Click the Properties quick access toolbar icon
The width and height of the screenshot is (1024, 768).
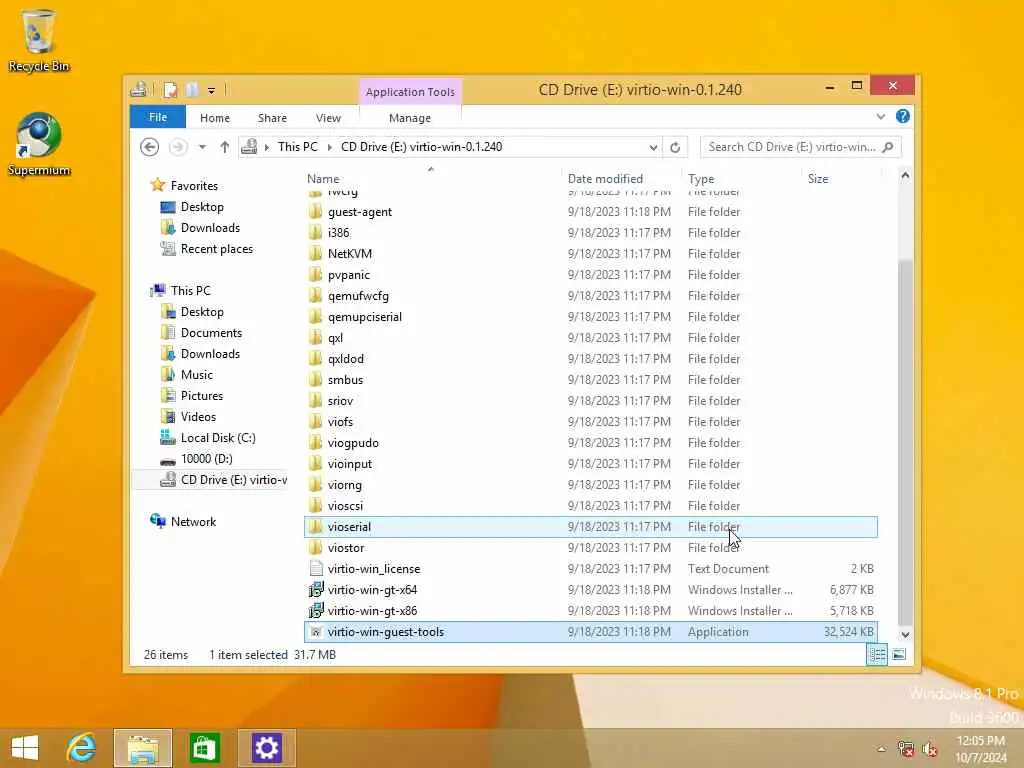click(170, 90)
